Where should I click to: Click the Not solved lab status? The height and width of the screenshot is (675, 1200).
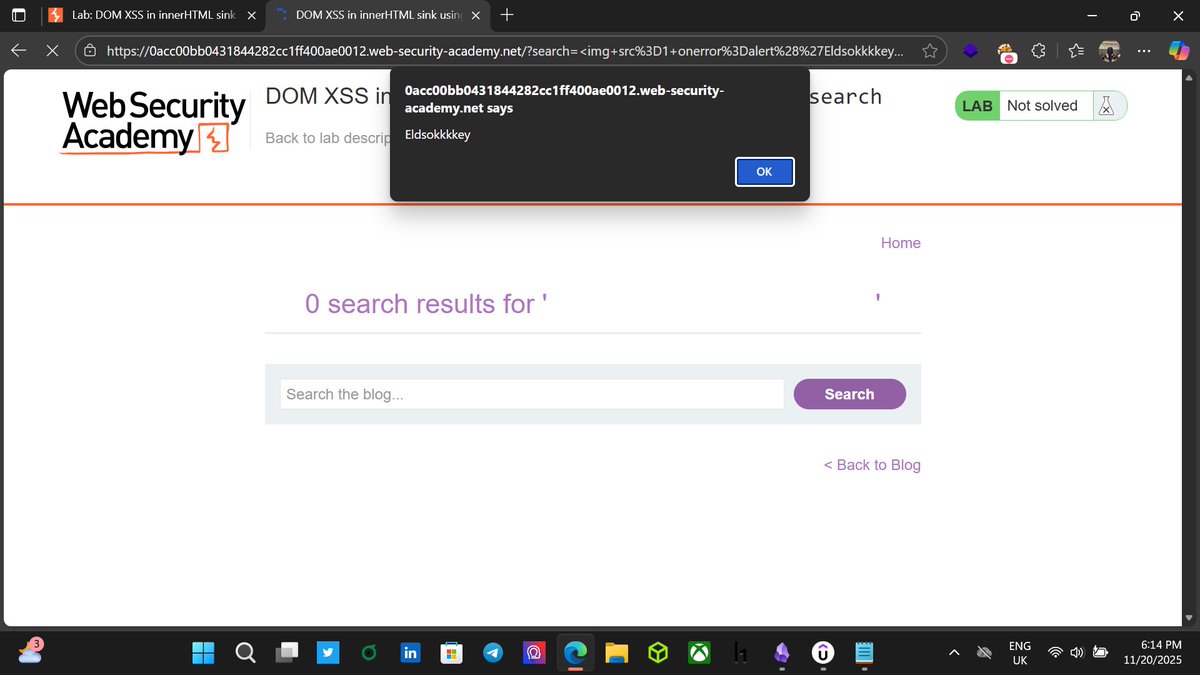[1042, 106]
